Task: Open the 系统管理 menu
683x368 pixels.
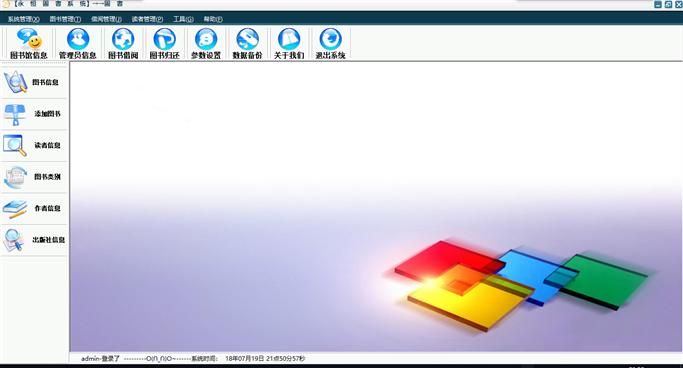Action: pyautogui.click(x=24, y=19)
